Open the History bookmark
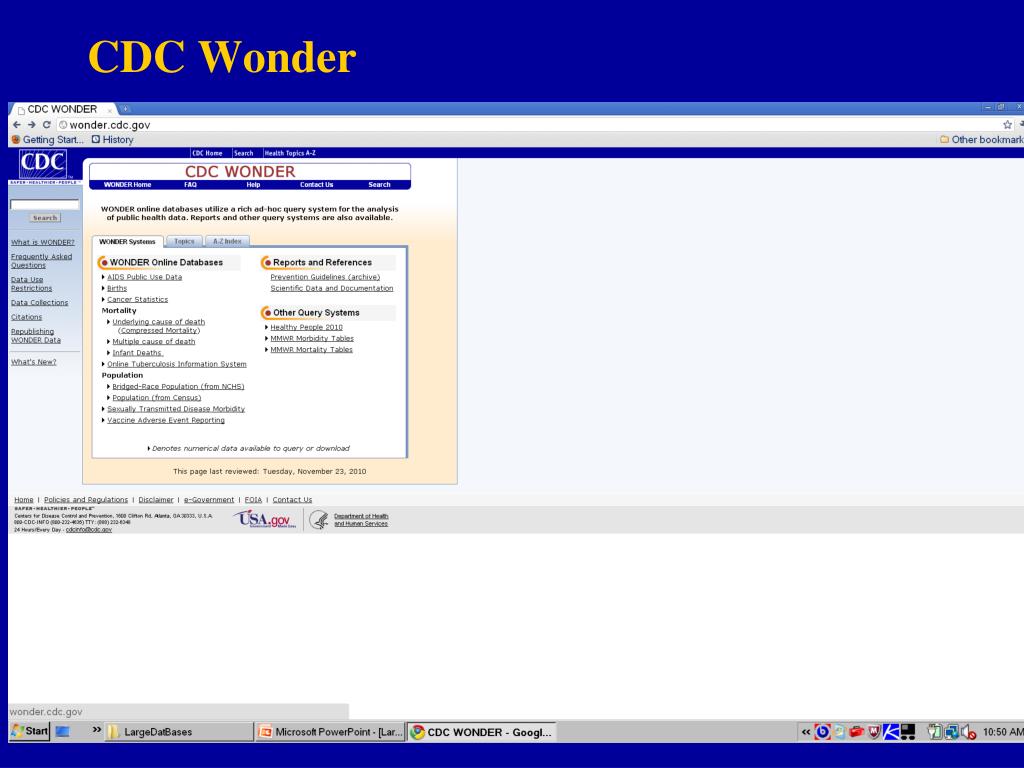The height and width of the screenshot is (768, 1024). (x=112, y=140)
